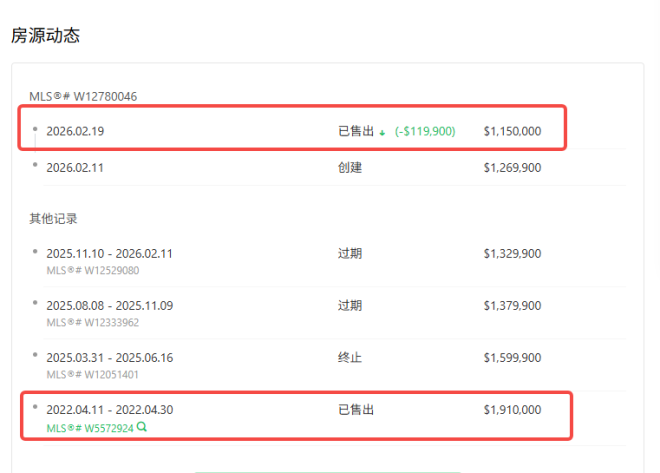The width and height of the screenshot is (660, 473).
Task: Click the current MLS®# W12780046 label
Action: [x=83, y=97]
